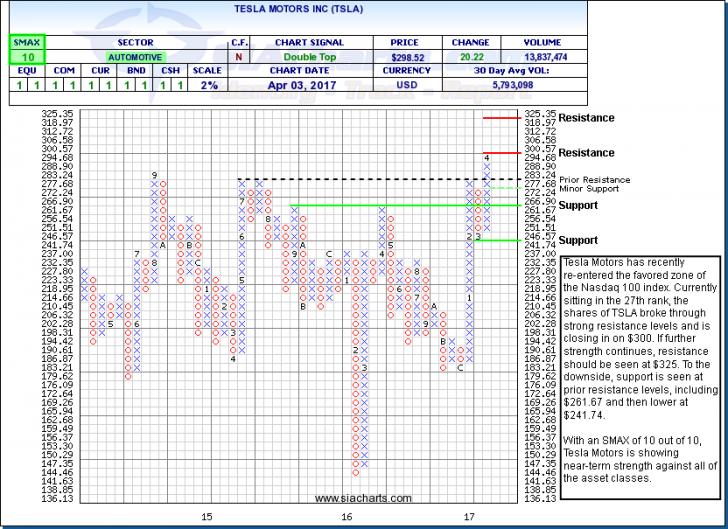Screen dimensions: 728x529
Task: Click the SMAX score value 10
Action: 24,59
